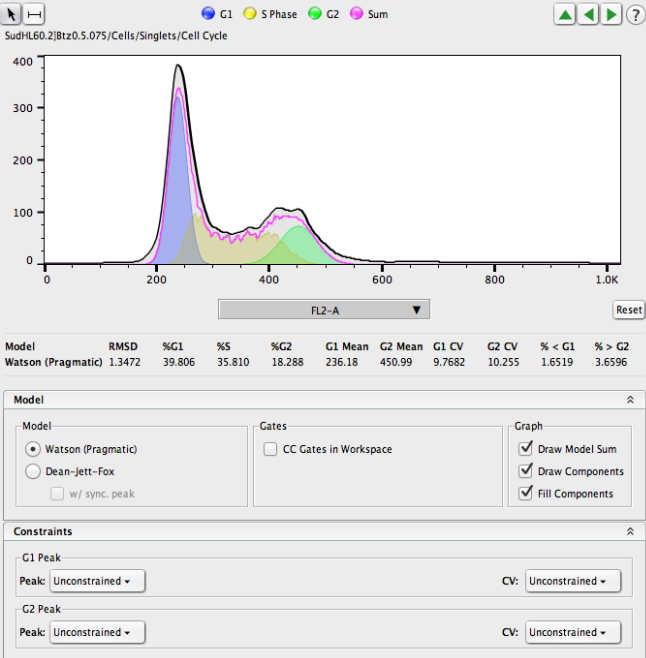Click the magenta Sum legend ball

click(x=356, y=13)
